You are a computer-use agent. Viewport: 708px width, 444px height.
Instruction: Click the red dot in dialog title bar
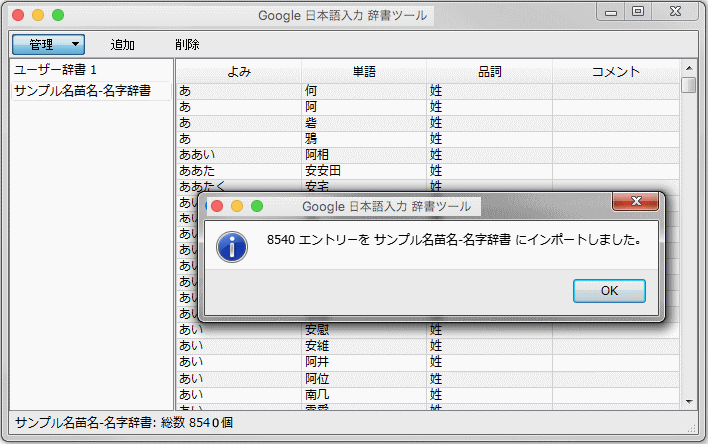point(217,206)
